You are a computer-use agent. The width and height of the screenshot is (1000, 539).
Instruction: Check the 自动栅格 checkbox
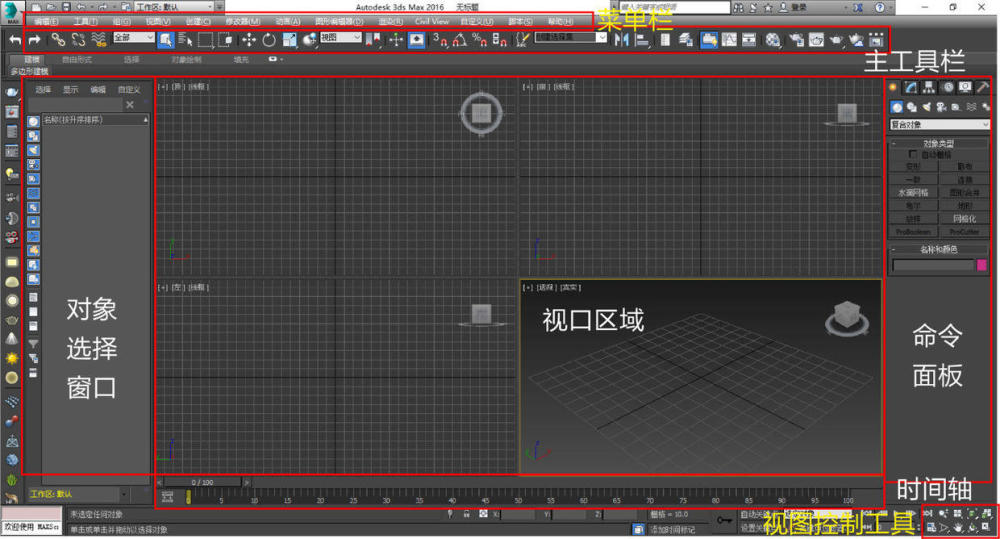click(913, 154)
